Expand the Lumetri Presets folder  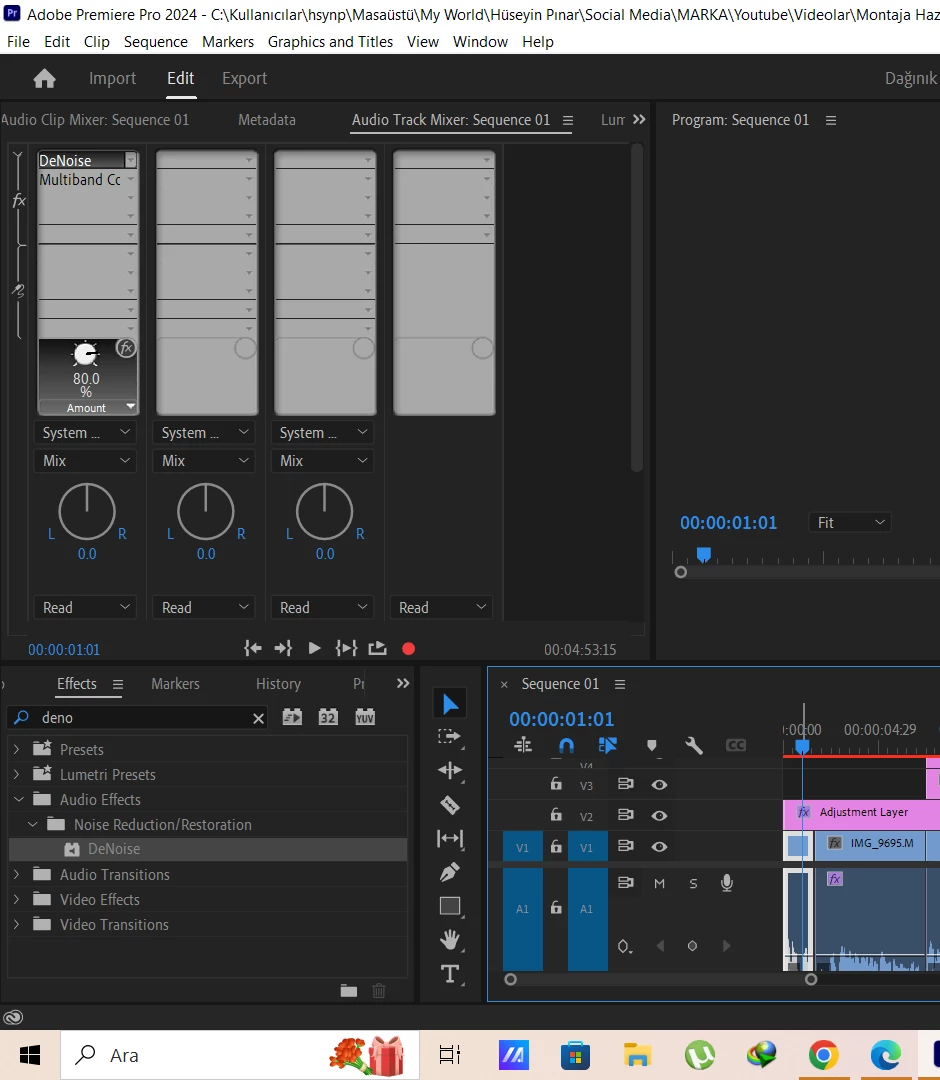click(17, 774)
